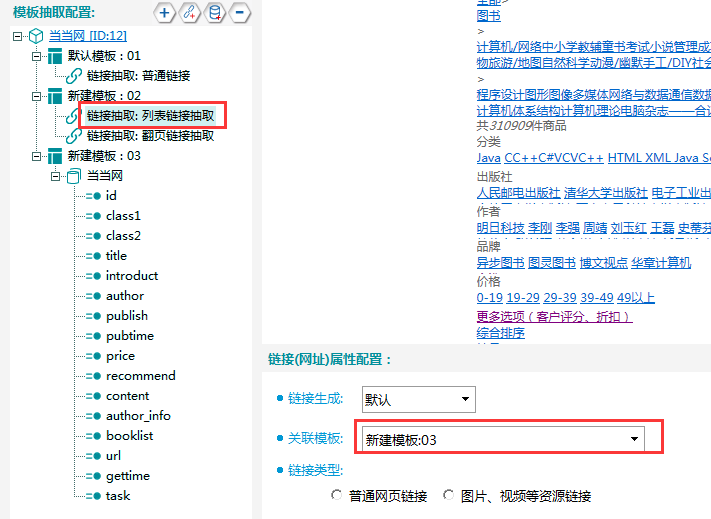Click the 图灵图书 brand link
711x519 pixels.
click(552, 263)
